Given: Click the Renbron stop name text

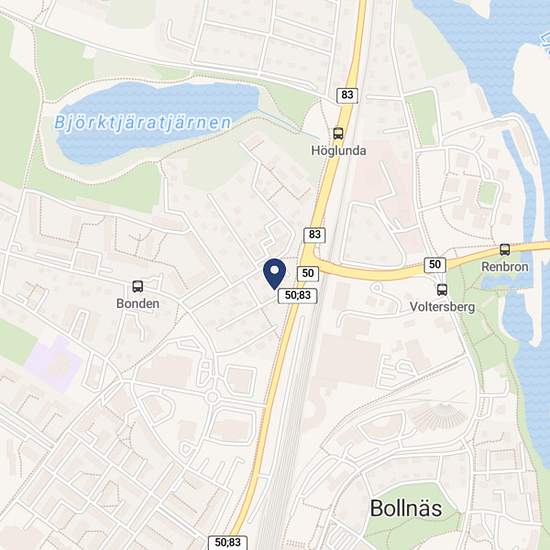Looking at the screenshot, I should (505, 267).
